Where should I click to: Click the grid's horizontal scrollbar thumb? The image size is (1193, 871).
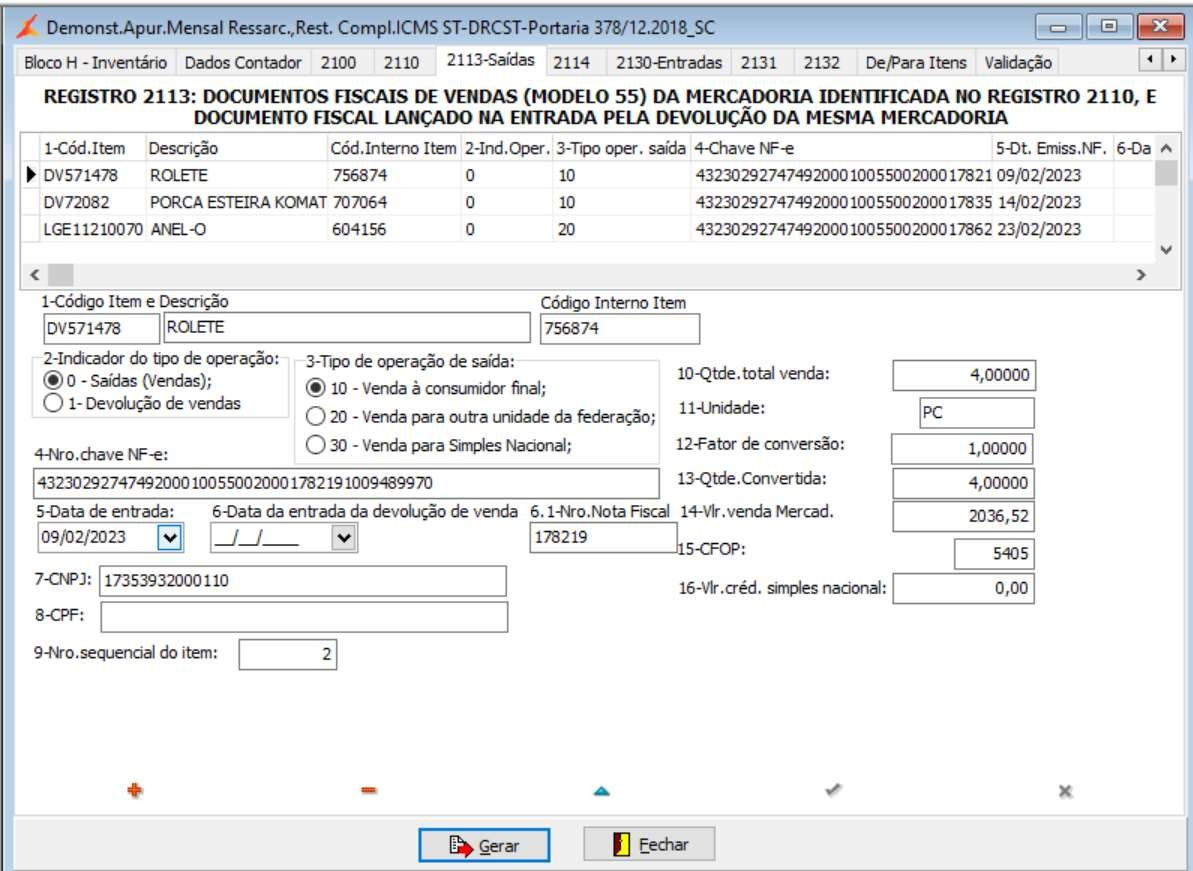(x=61, y=275)
